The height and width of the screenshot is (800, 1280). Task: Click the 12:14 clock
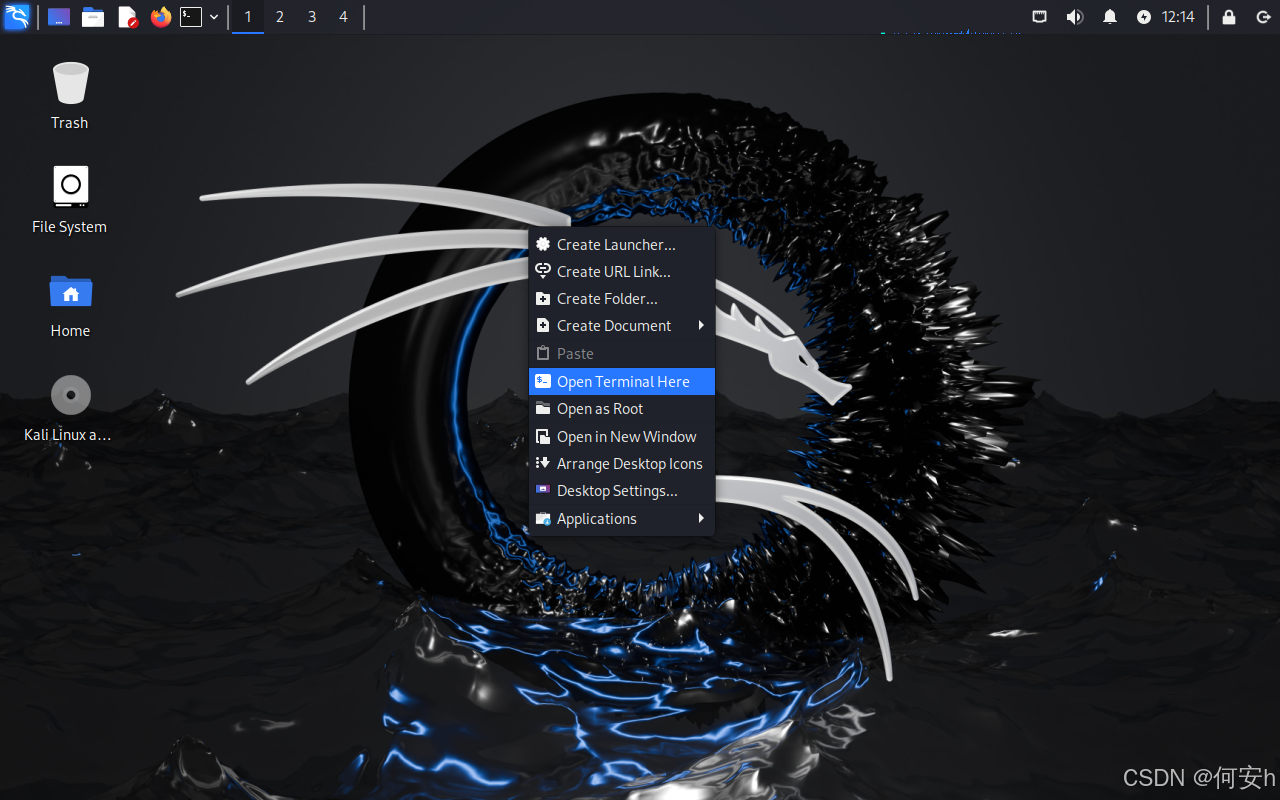tap(1178, 17)
